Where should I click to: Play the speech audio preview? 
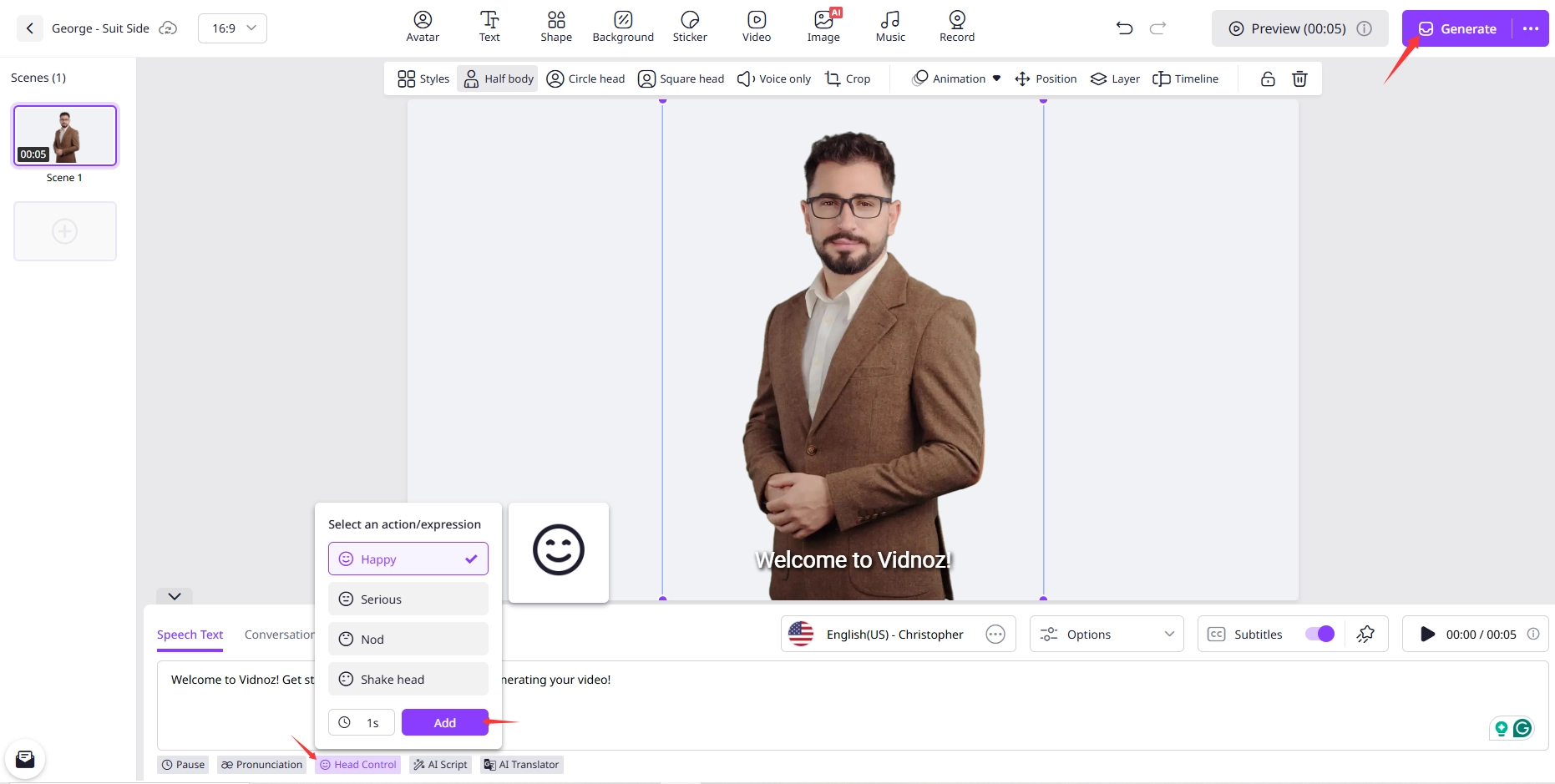[x=1427, y=635]
